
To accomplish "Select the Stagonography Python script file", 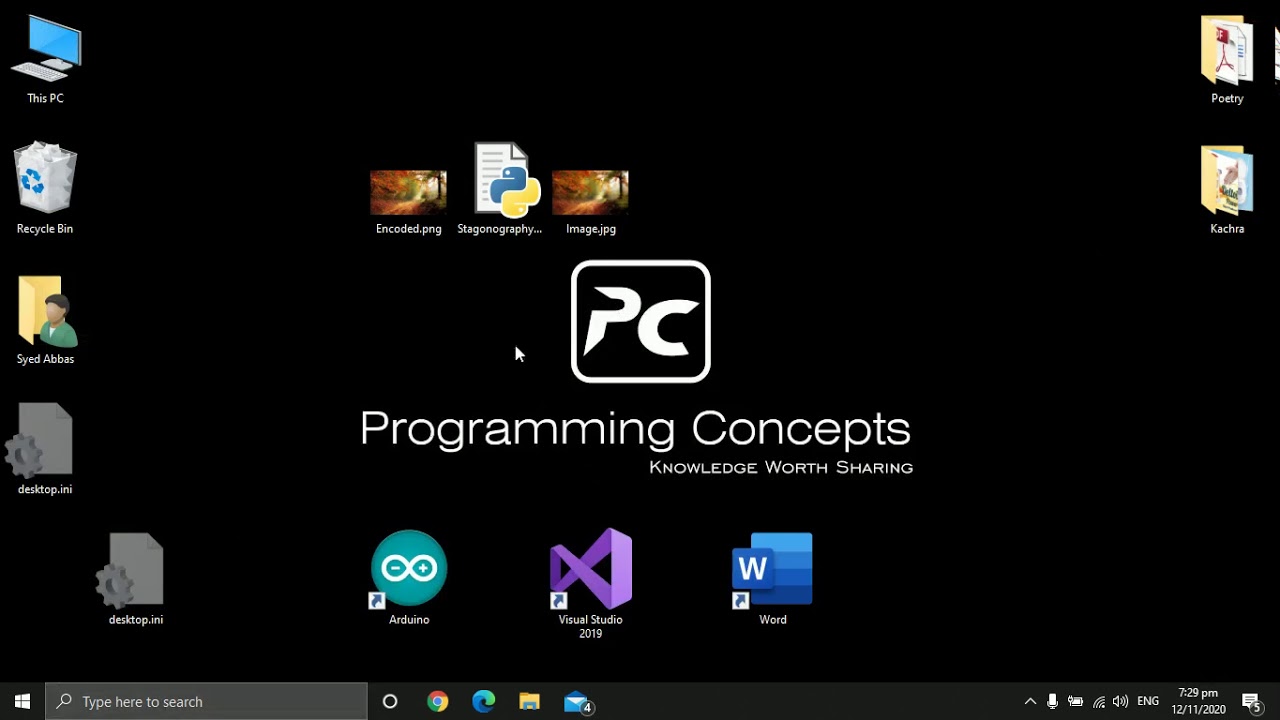I will [x=500, y=189].
